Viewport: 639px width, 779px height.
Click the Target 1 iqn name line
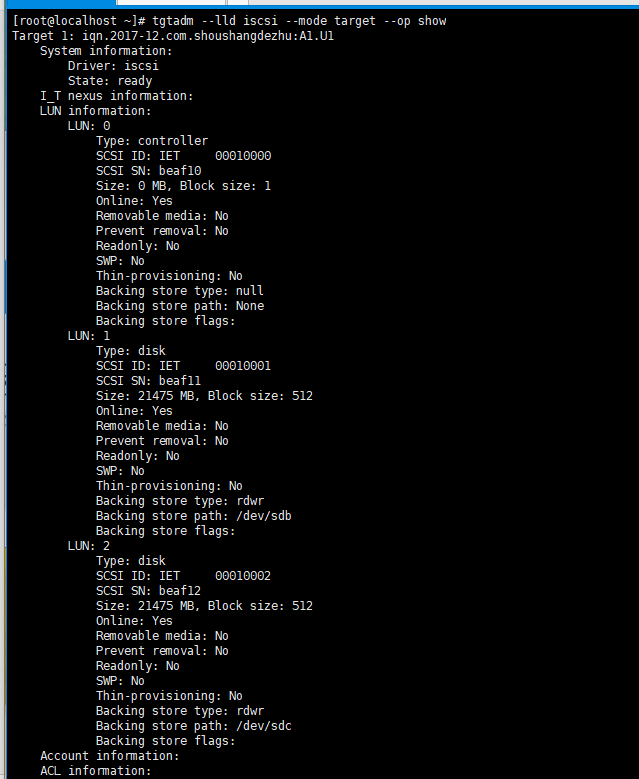tap(173, 36)
